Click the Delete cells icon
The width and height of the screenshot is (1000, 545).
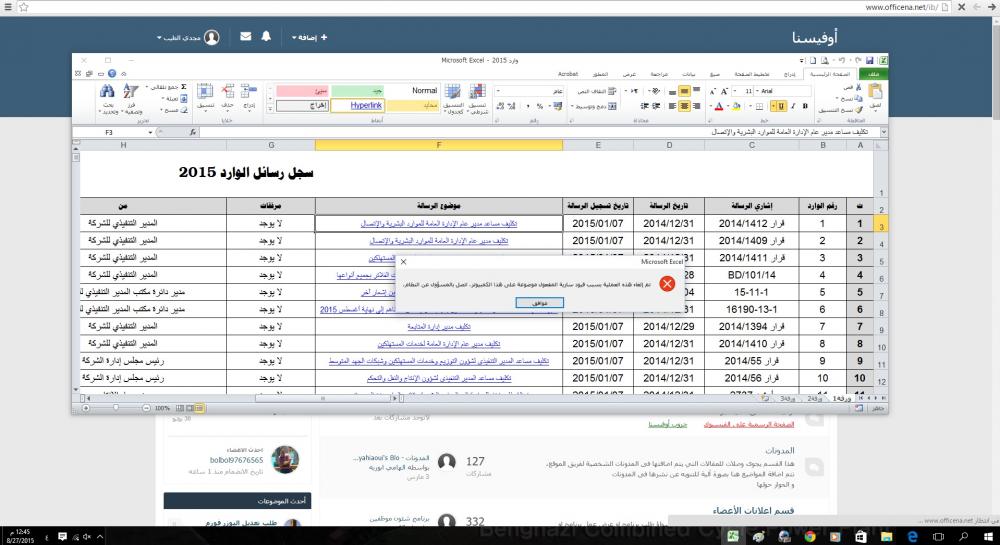(x=228, y=91)
